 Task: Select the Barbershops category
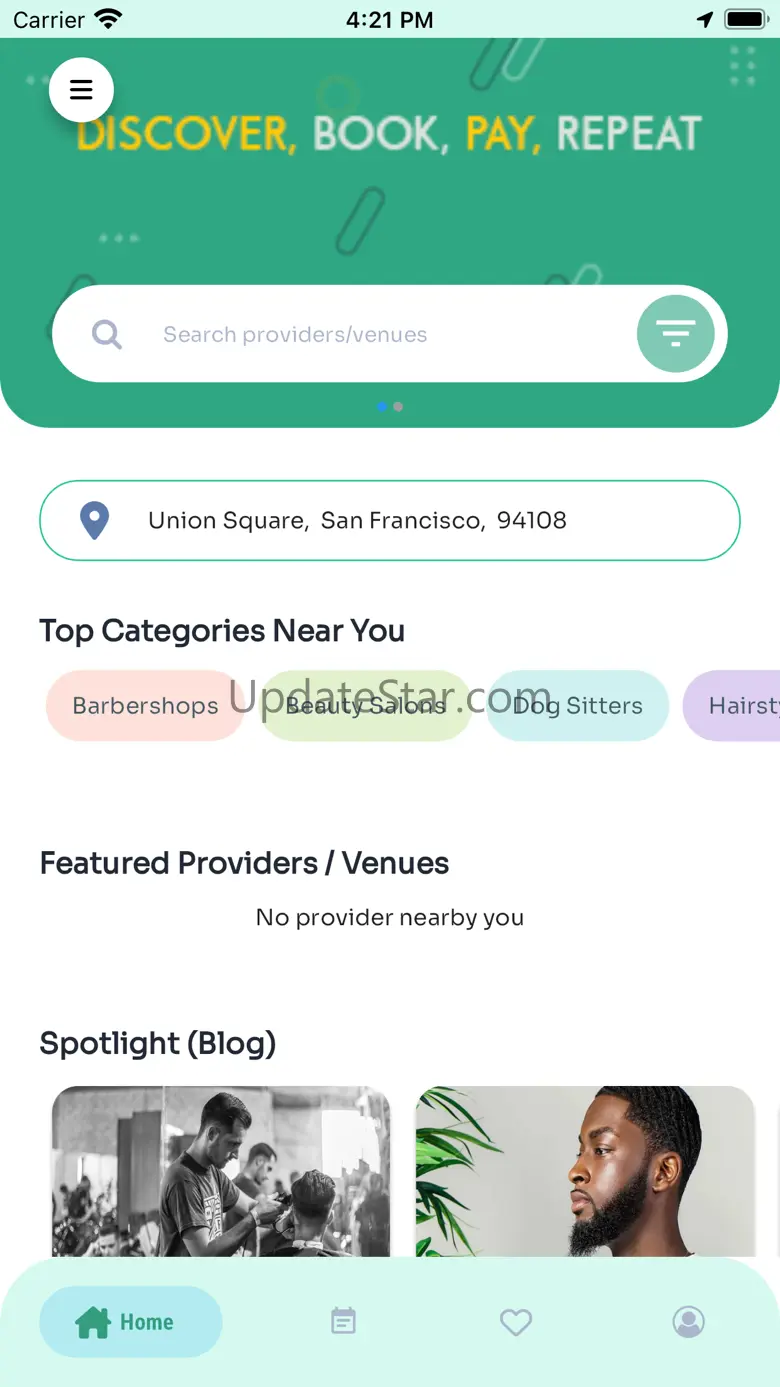pyautogui.click(x=145, y=706)
